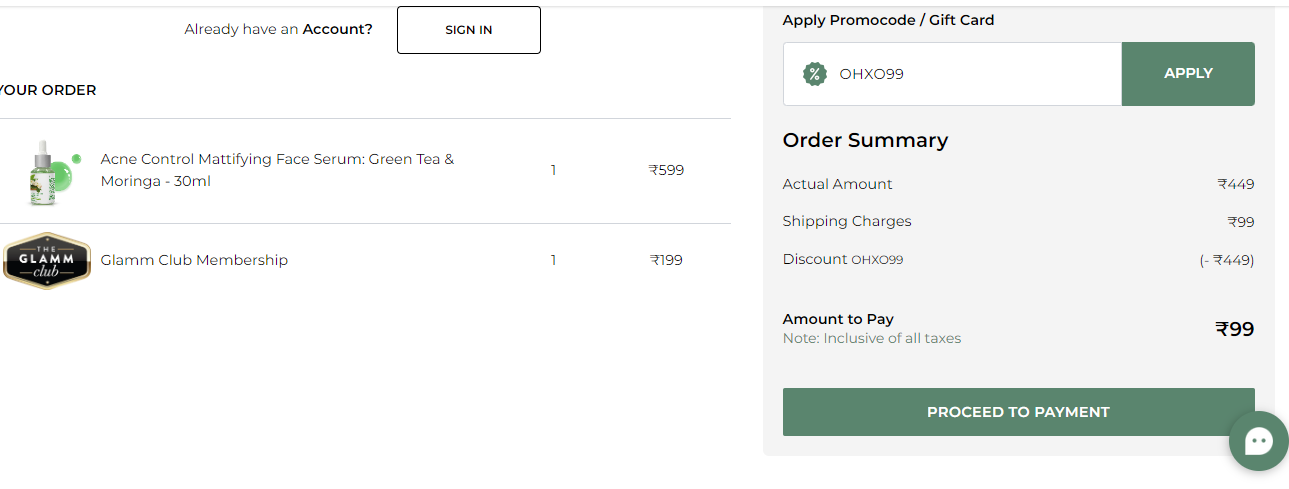Image resolution: width=1289 pixels, height=489 pixels.
Task: Click the SIGN IN button
Action: click(x=469, y=30)
